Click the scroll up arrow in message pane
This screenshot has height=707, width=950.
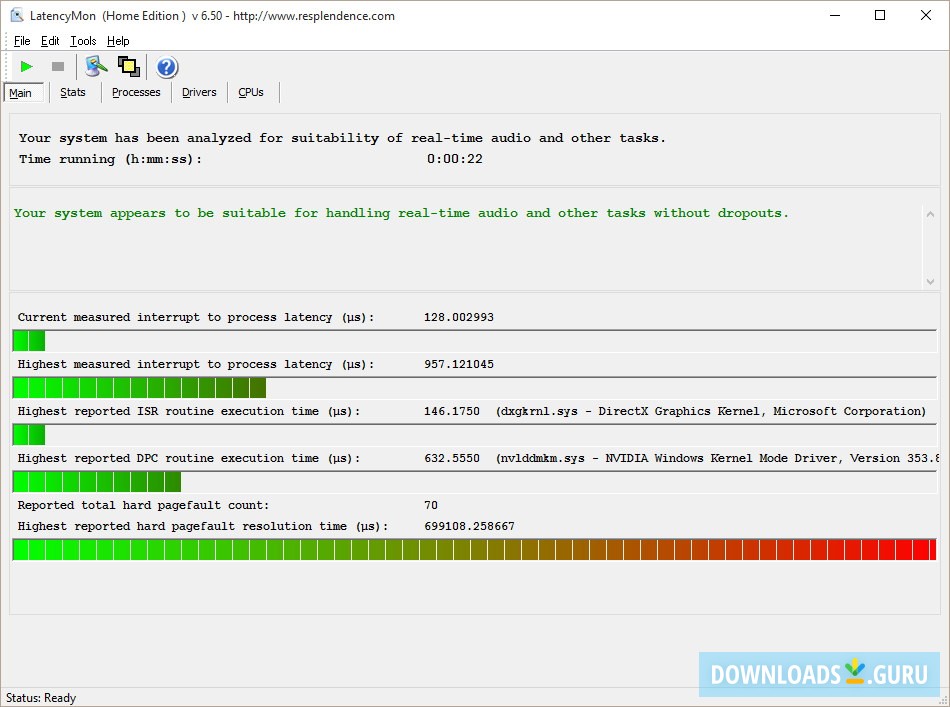[931, 214]
